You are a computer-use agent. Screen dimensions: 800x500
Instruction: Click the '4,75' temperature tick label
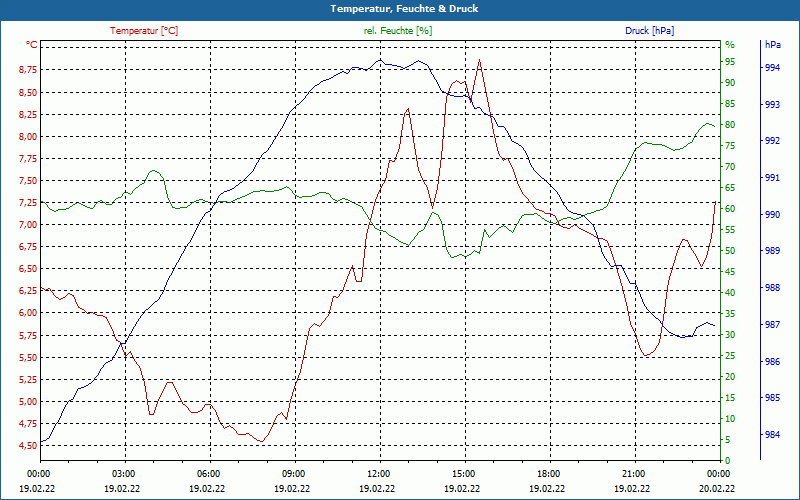[x=28, y=424]
